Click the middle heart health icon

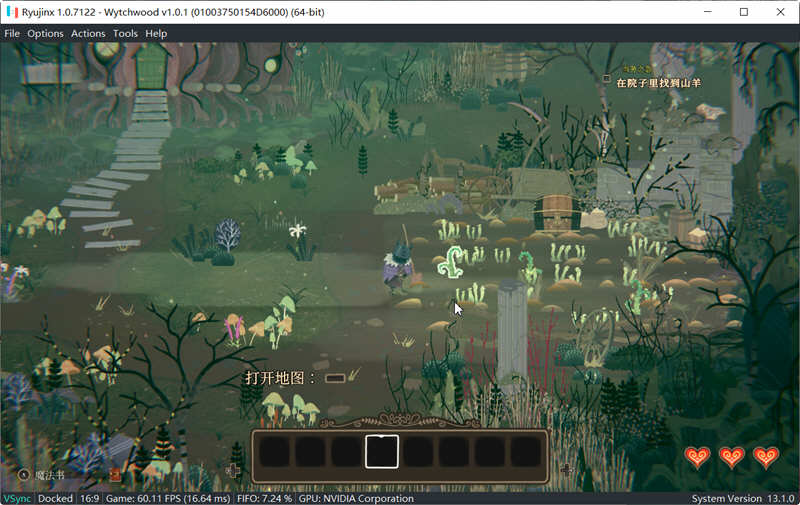click(731, 457)
